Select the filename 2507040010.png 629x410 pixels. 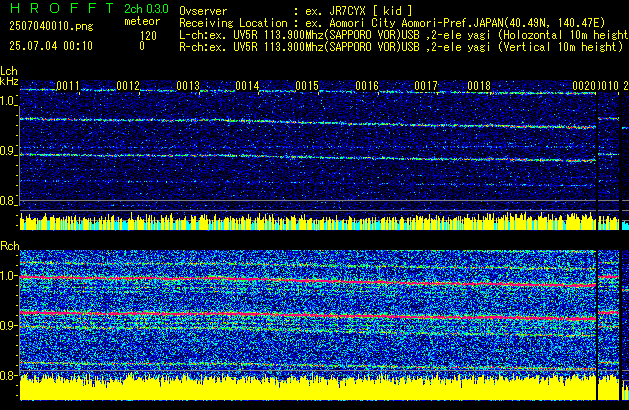tap(51, 26)
